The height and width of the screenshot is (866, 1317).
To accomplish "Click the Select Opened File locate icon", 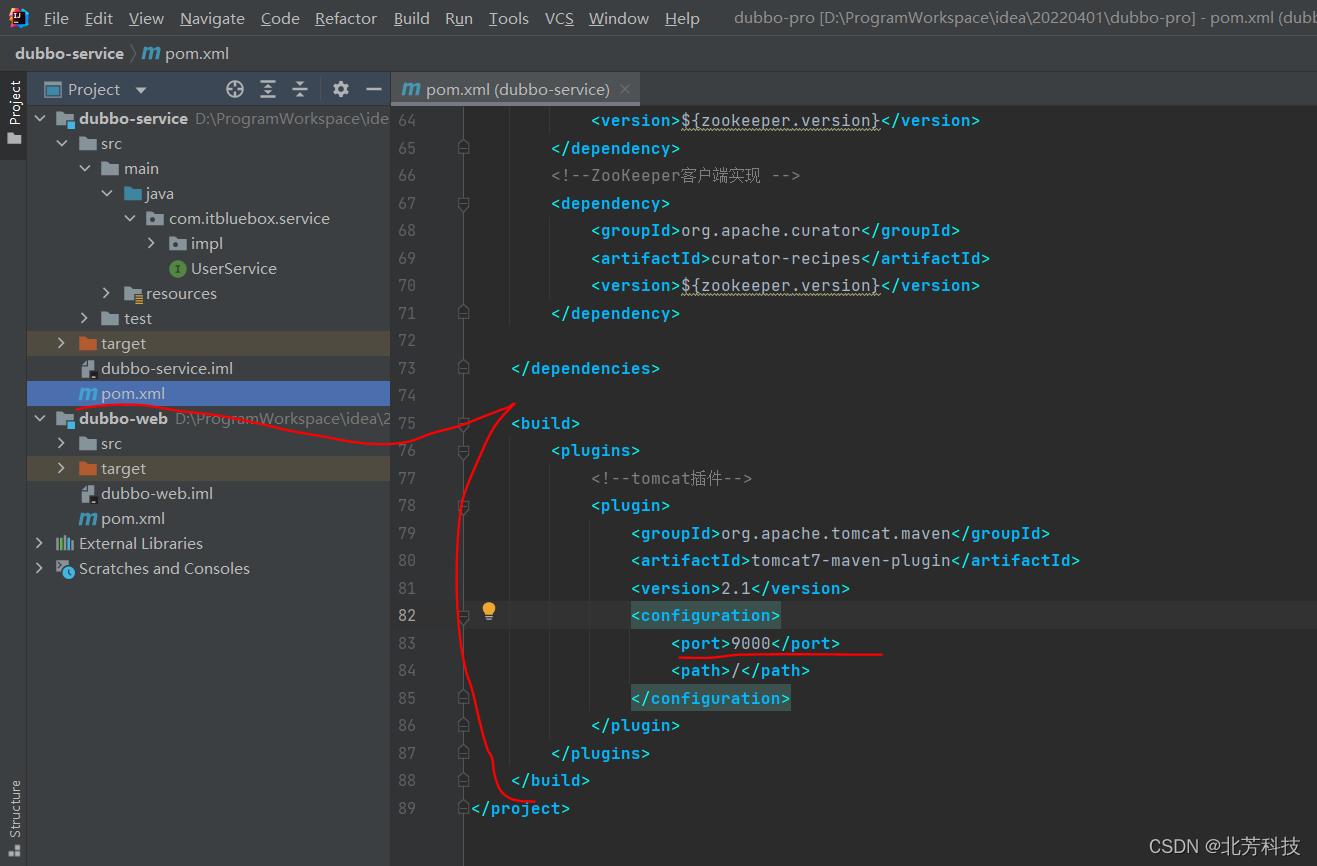I will pos(235,89).
